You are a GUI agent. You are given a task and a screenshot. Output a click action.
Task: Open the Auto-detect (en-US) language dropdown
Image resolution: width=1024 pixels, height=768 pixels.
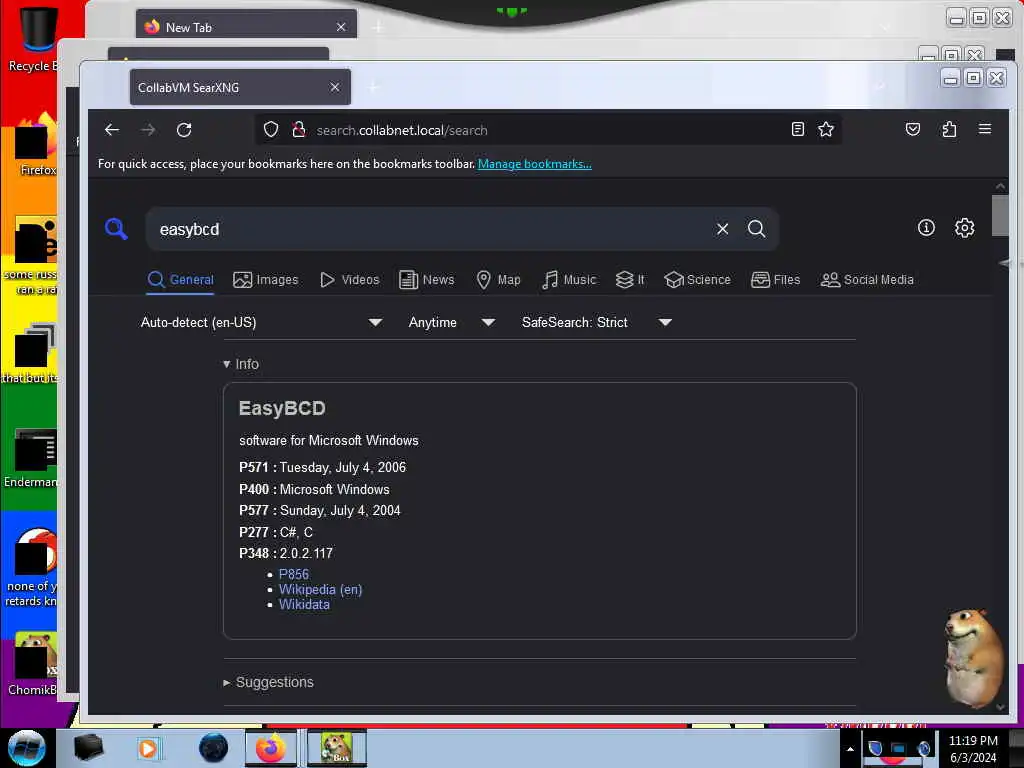coord(261,322)
